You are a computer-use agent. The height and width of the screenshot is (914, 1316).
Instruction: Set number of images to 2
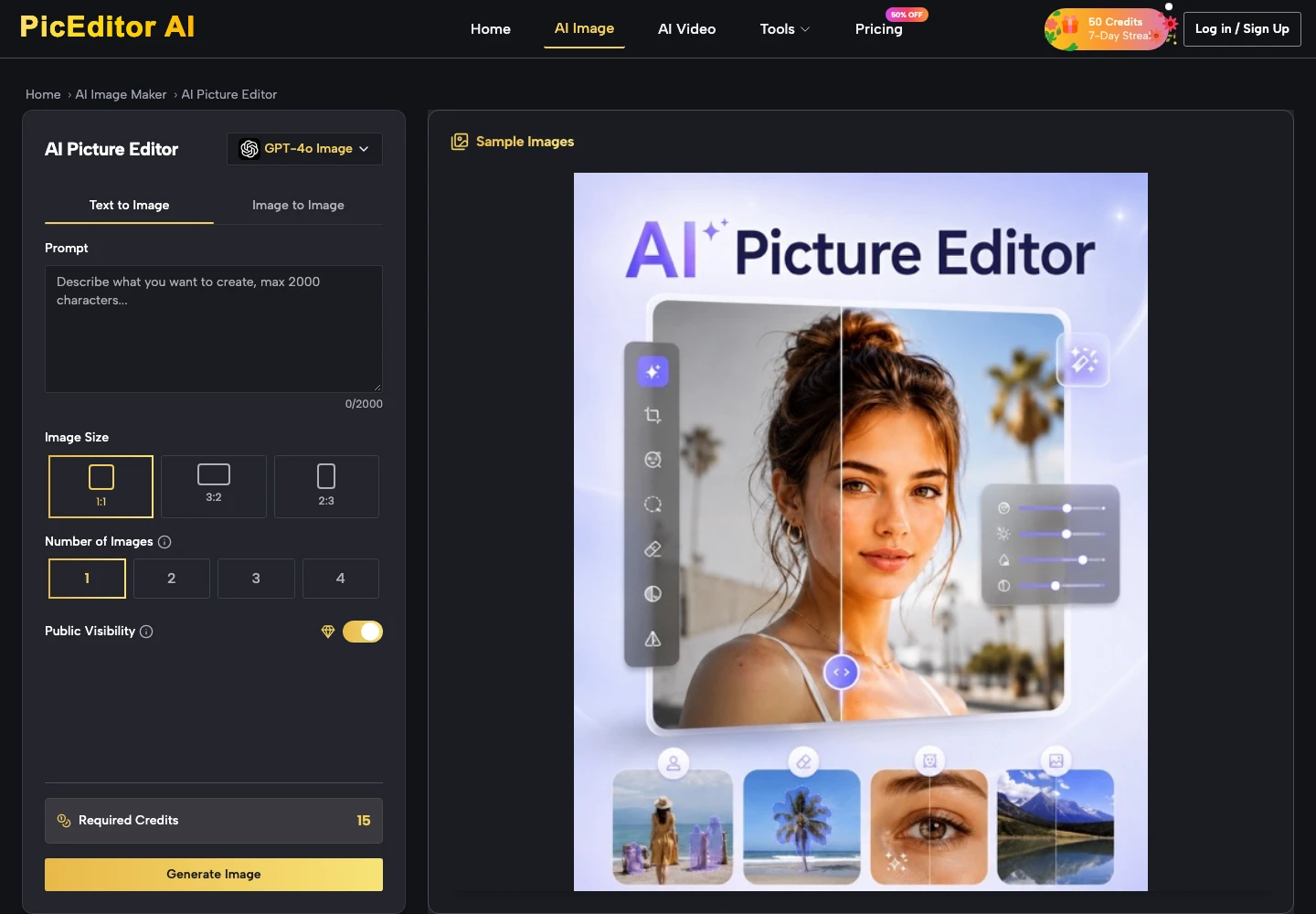pos(172,579)
